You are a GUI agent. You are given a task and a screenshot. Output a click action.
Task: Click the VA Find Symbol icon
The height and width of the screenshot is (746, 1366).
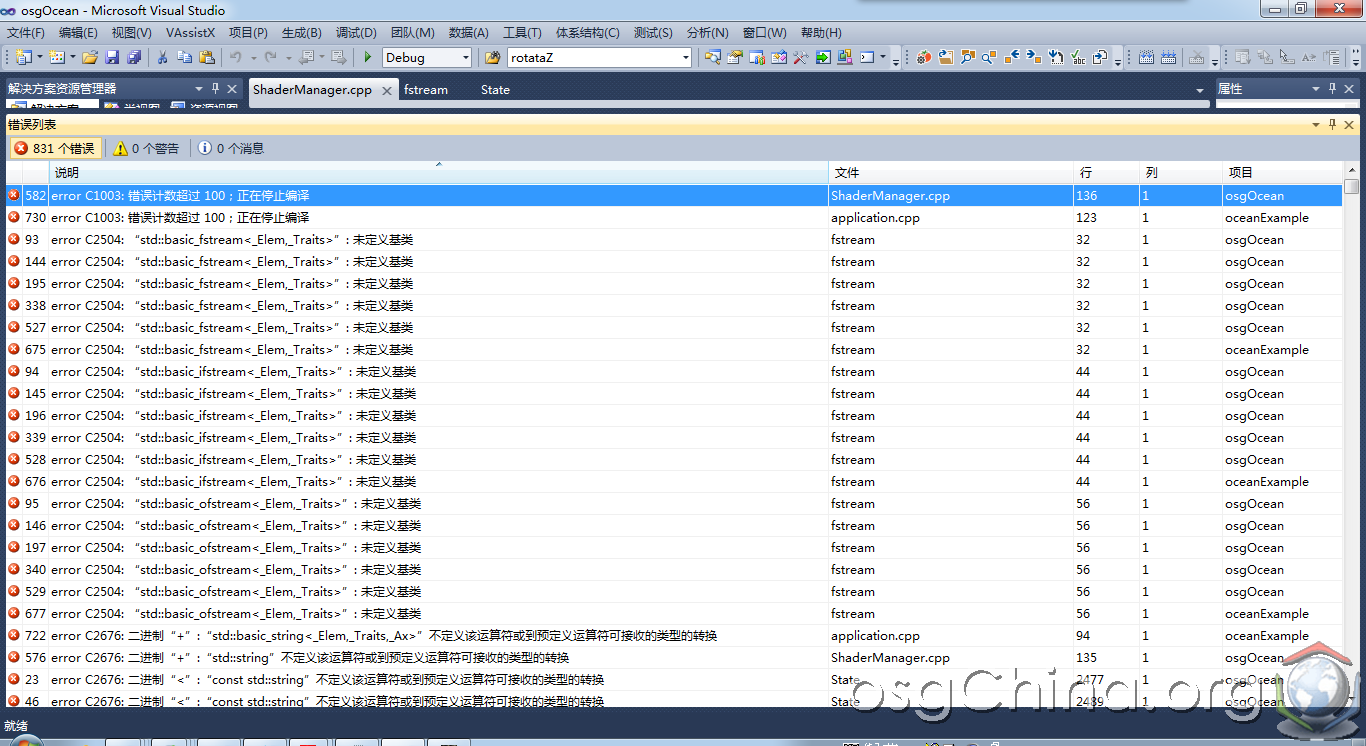click(x=967, y=57)
